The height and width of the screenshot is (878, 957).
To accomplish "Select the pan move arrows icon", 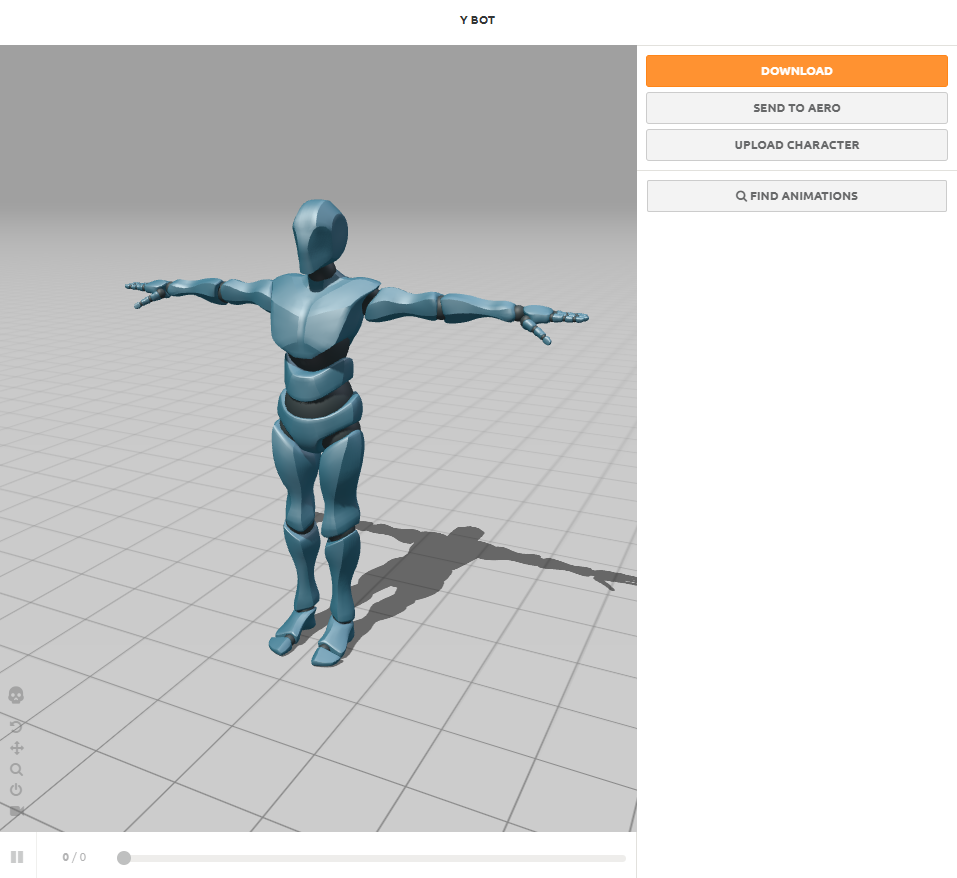I will click(16, 748).
